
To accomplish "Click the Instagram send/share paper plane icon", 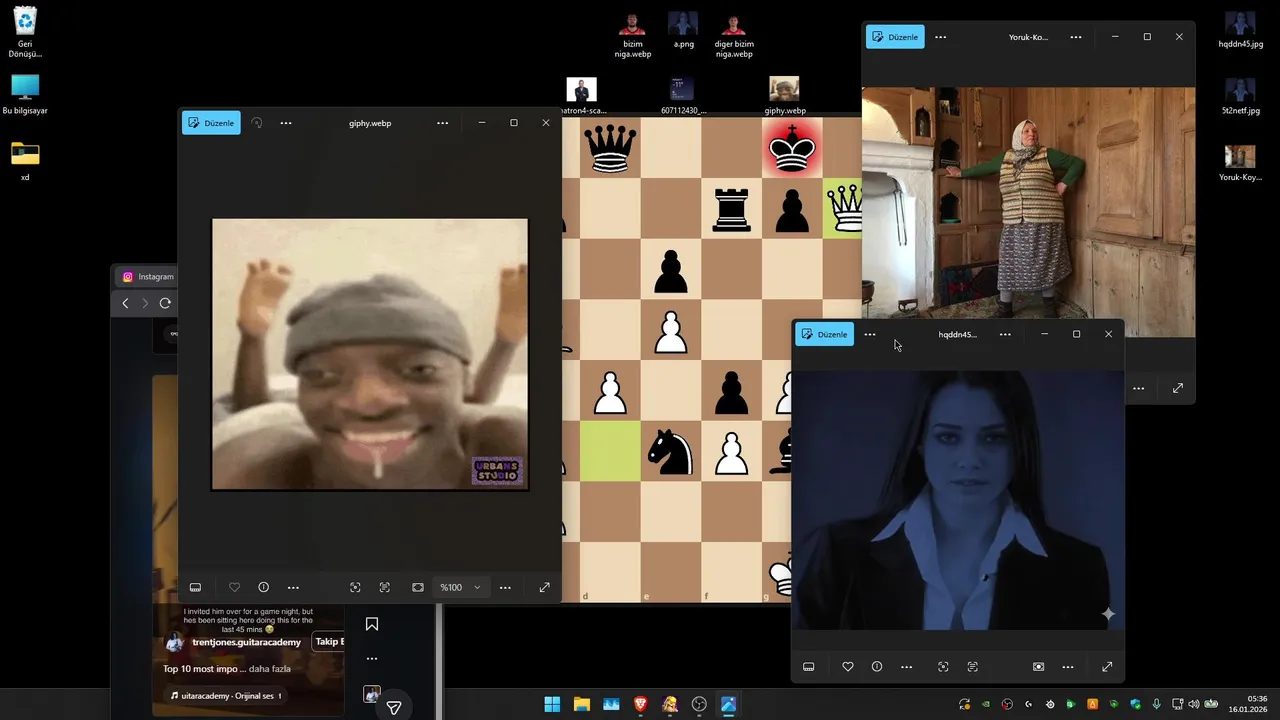I will click(394, 708).
